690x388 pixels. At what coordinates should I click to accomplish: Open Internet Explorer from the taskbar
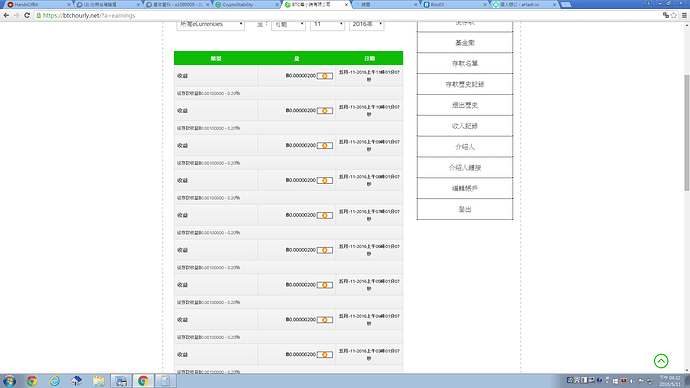coord(55,381)
